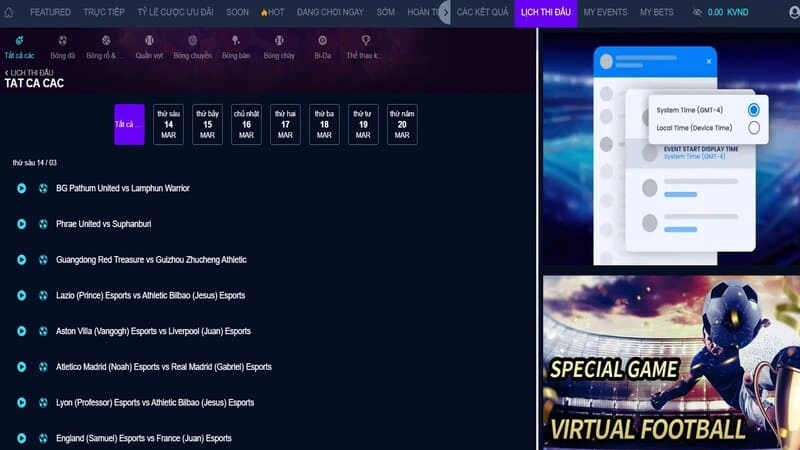Open Guangdong Red Treasure vs Guizhou match
The image size is (800, 450).
point(151,260)
